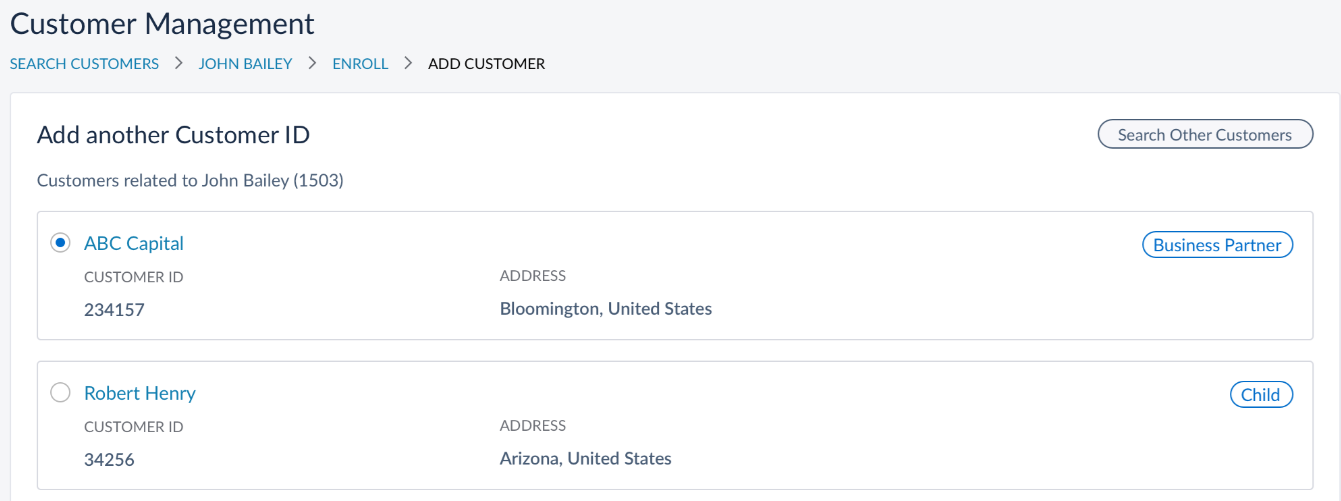This screenshot has width=1341, height=501.
Task: Click customer ID 34256 value
Action: pos(109,460)
